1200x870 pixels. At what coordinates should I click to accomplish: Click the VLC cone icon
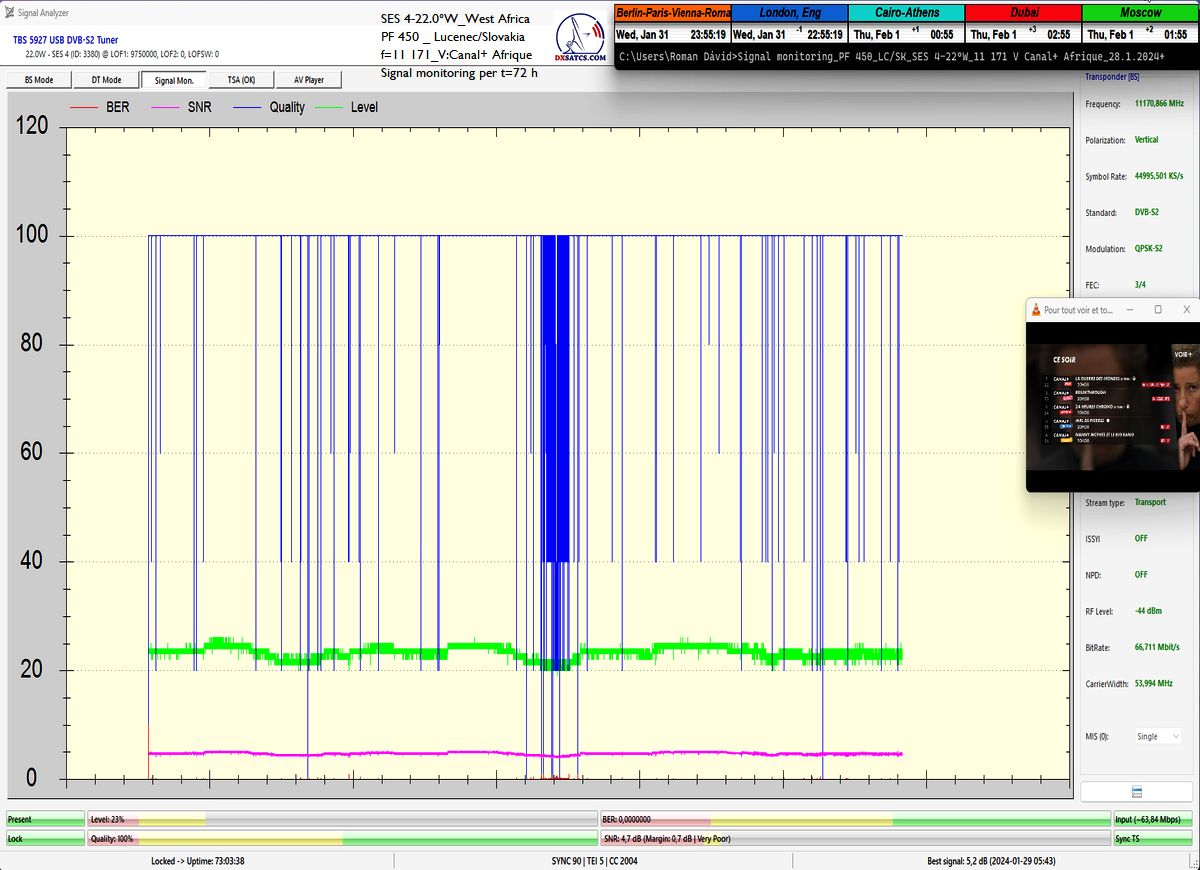[x=1036, y=310]
